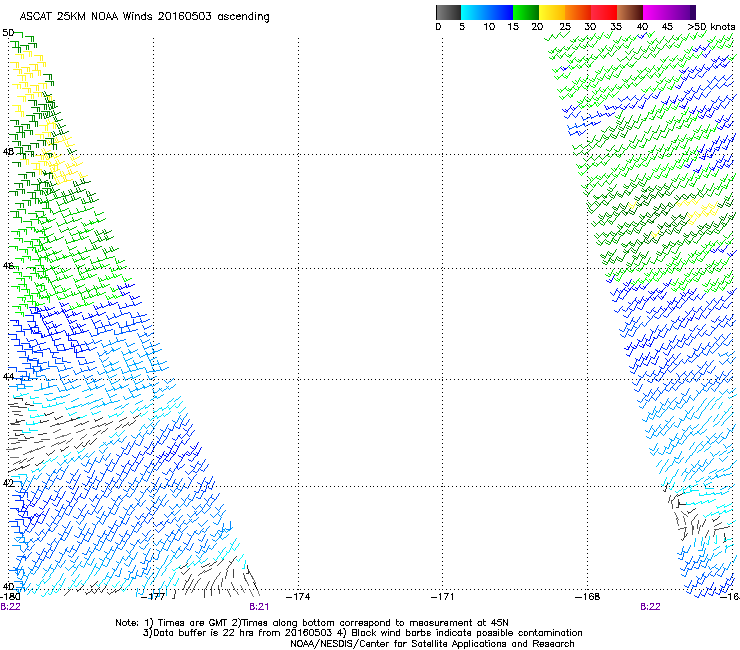The width and height of the screenshot is (740, 650).
Task: Click the 'NOAA/NESDIS/Center for Satellite Applications and Research' credit line
Action: coord(432,644)
